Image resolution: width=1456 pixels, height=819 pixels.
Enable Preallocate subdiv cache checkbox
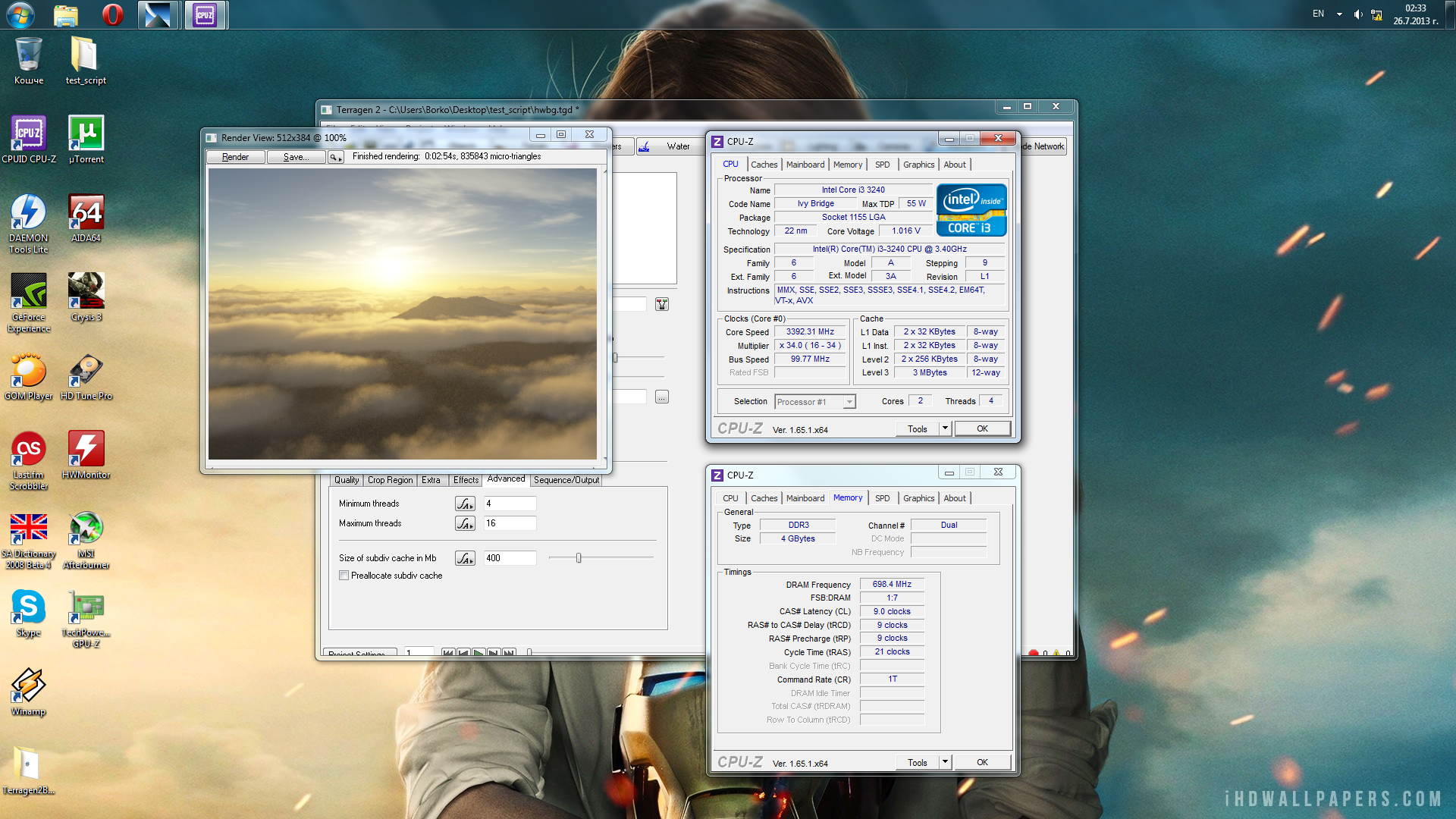[344, 576]
